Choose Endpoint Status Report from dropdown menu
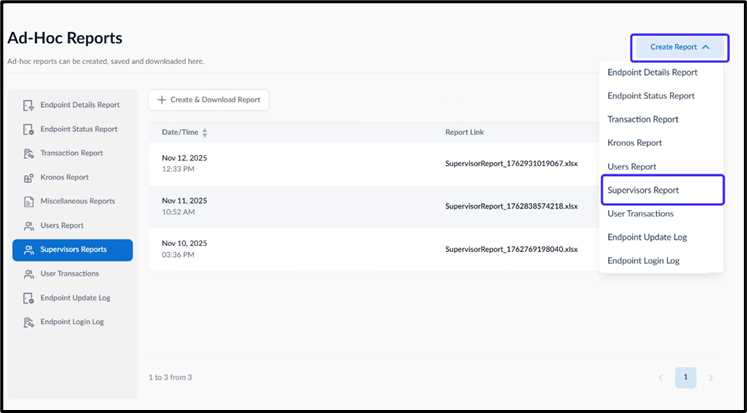The width and height of the screenshot is (747, 413). coord(661,96)
